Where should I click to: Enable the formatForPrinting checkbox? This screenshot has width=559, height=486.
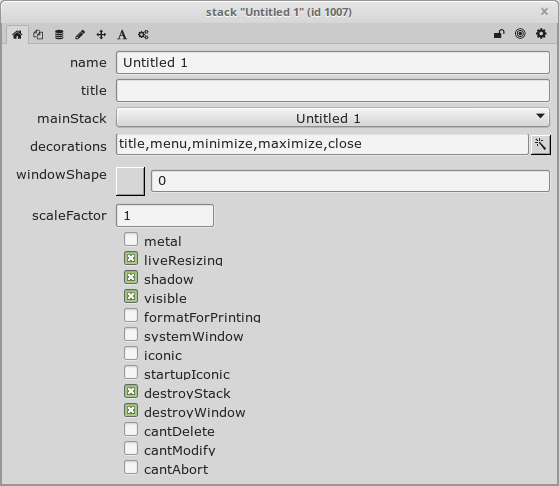click(131, 315)
